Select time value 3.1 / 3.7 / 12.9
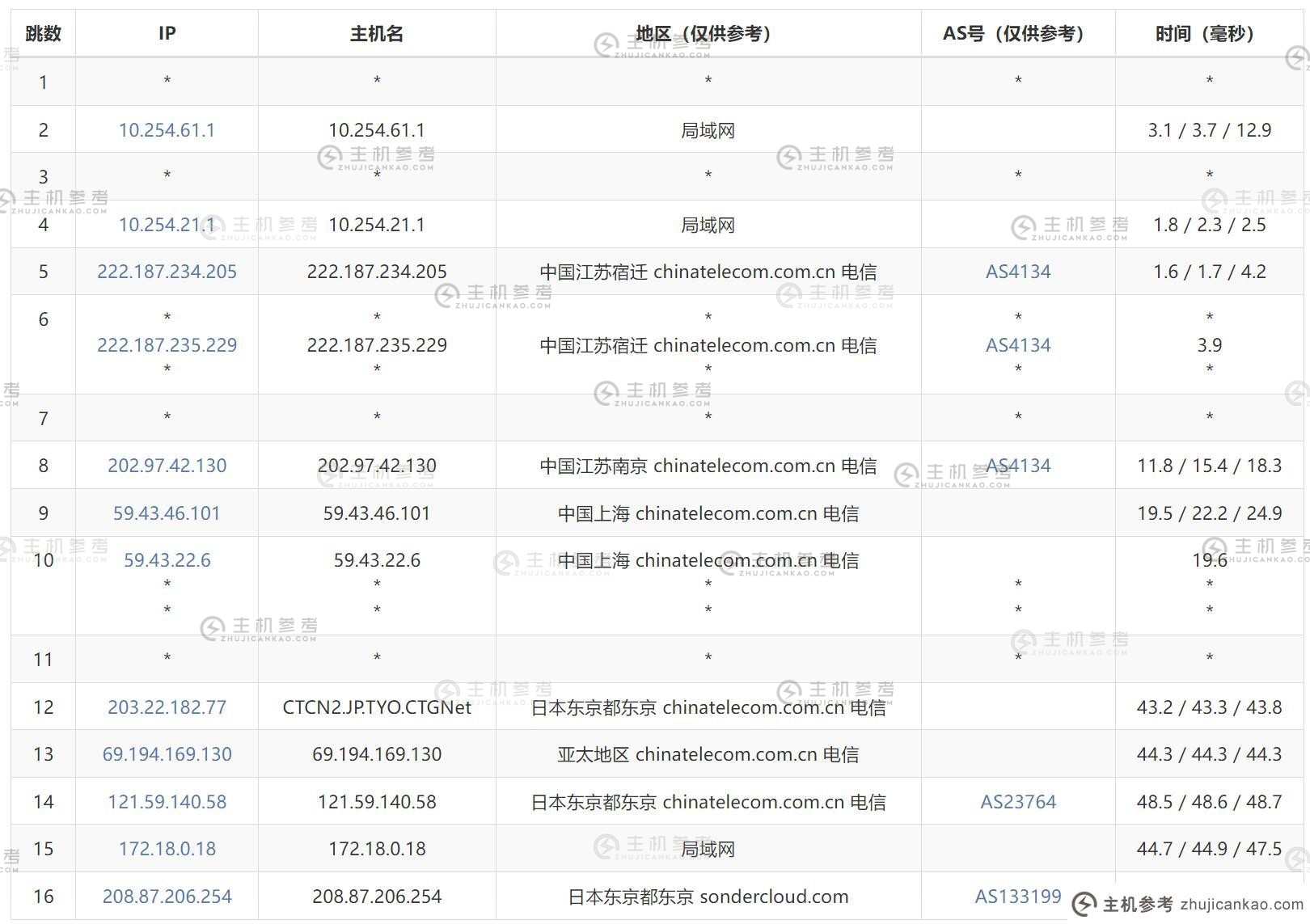 click(x=1210, y=130)
